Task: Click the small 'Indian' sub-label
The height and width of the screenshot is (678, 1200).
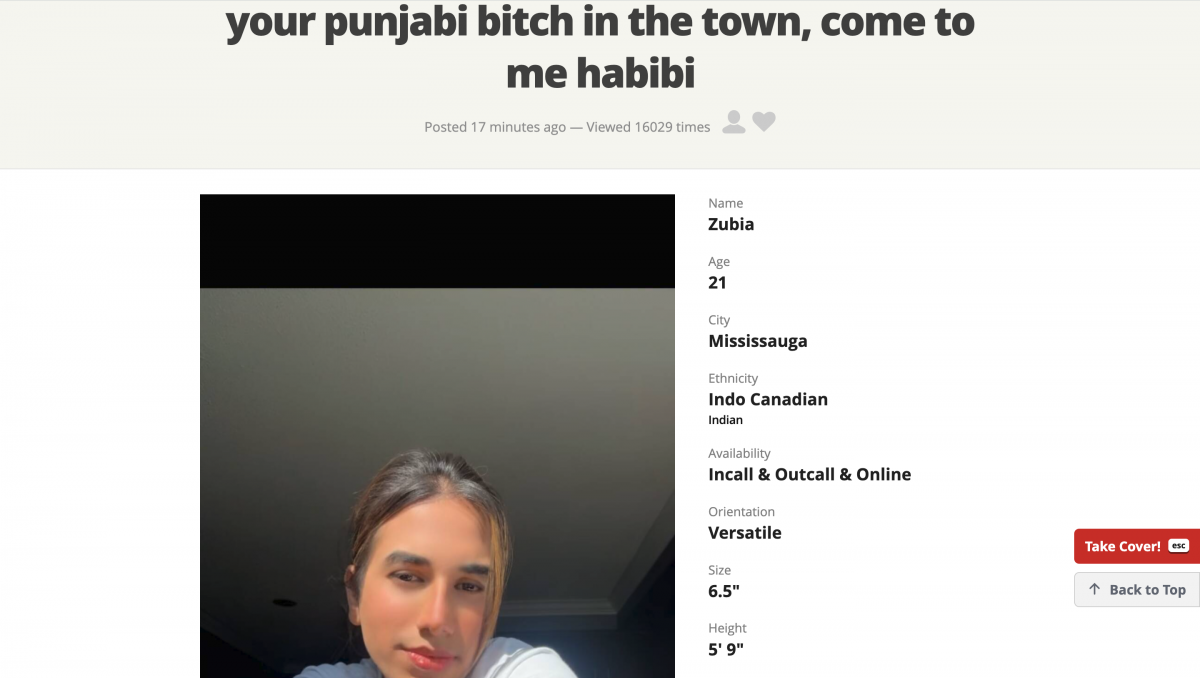Action: (x=725, y=420)
